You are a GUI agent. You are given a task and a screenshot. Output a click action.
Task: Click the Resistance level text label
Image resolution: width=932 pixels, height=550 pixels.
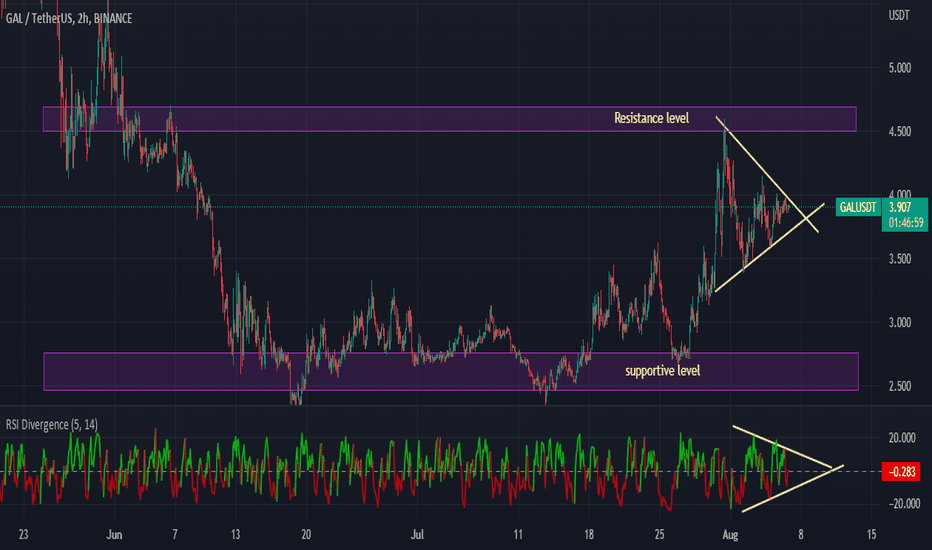tap(651, 118)
